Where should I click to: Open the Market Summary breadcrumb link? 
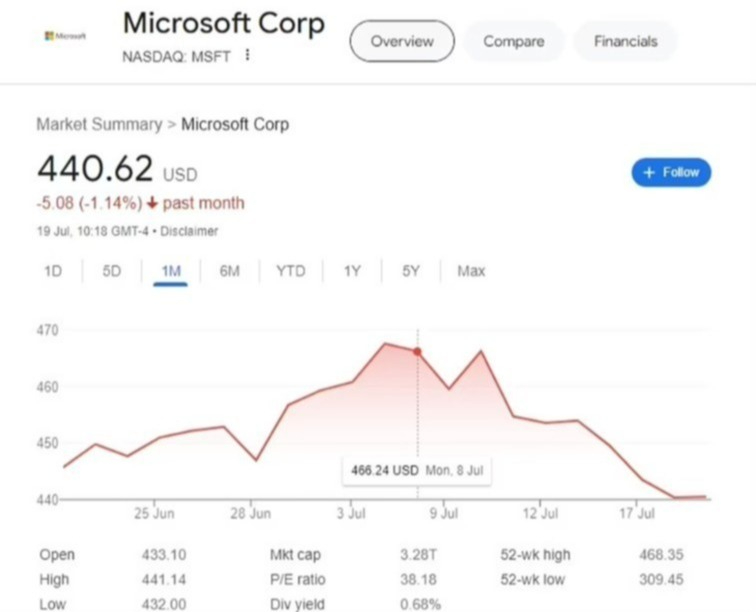tap(99, 124)
